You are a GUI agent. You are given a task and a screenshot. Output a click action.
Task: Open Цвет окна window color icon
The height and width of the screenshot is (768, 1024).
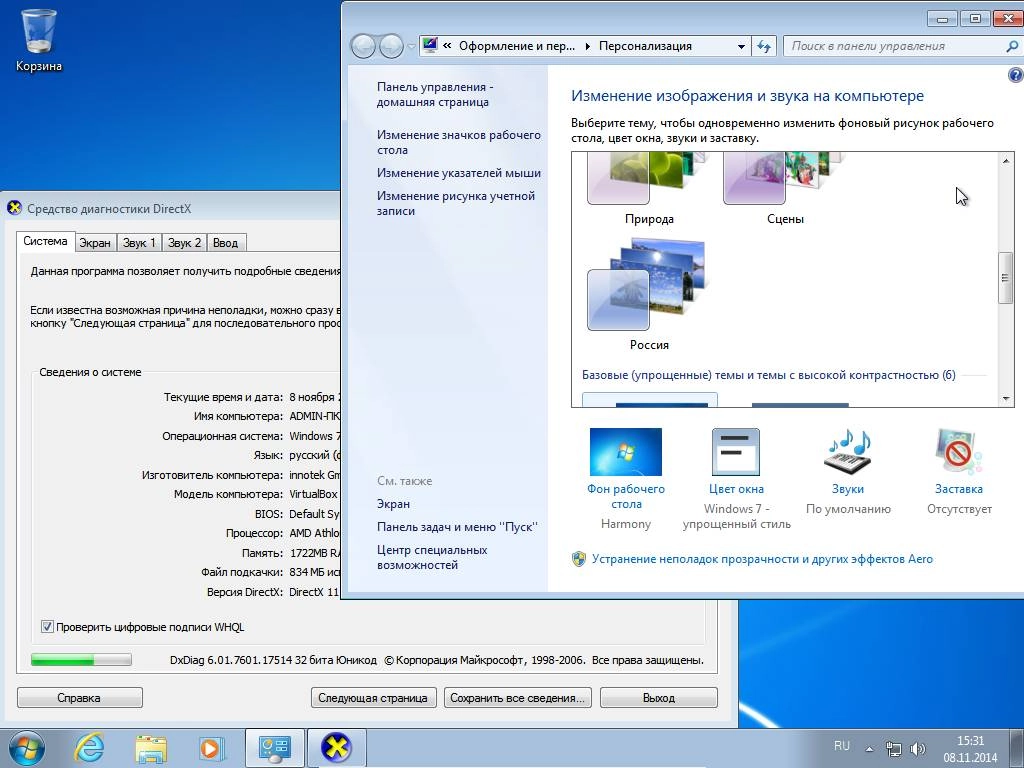click(735, 452)
